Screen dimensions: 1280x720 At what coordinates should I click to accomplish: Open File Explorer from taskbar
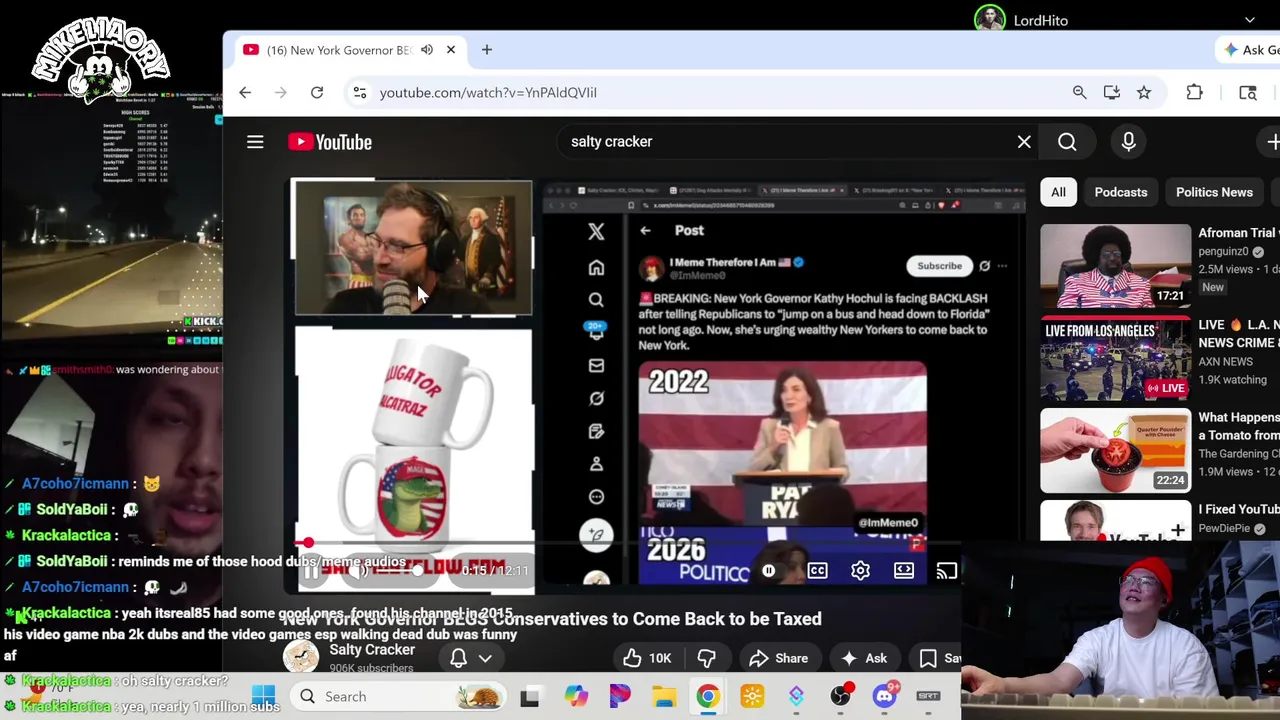(664, 696)
